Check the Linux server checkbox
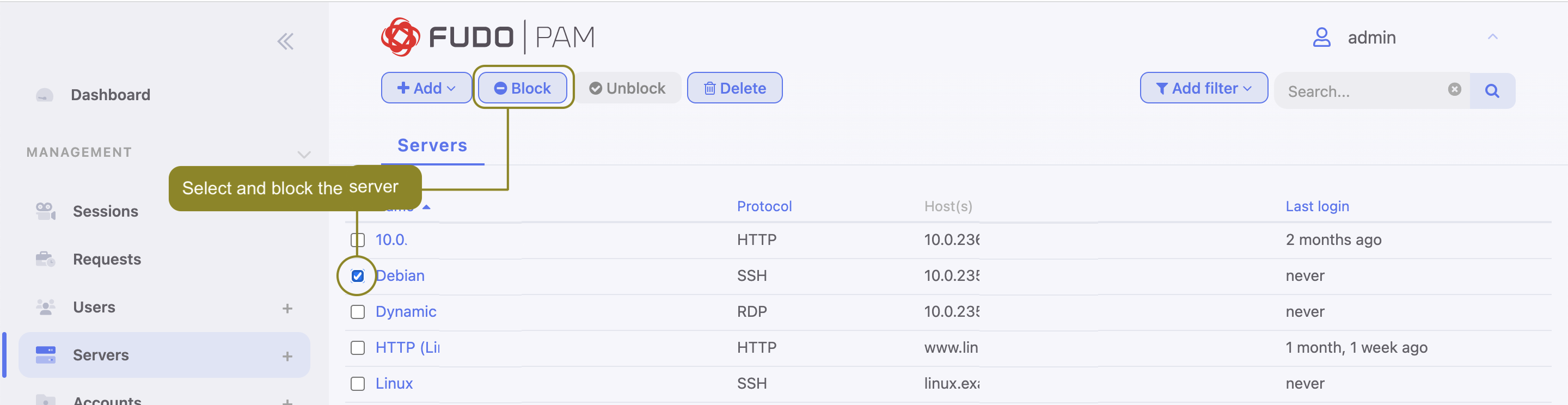Viewport: 1568px width, 405px height. [x=358, y=383]
